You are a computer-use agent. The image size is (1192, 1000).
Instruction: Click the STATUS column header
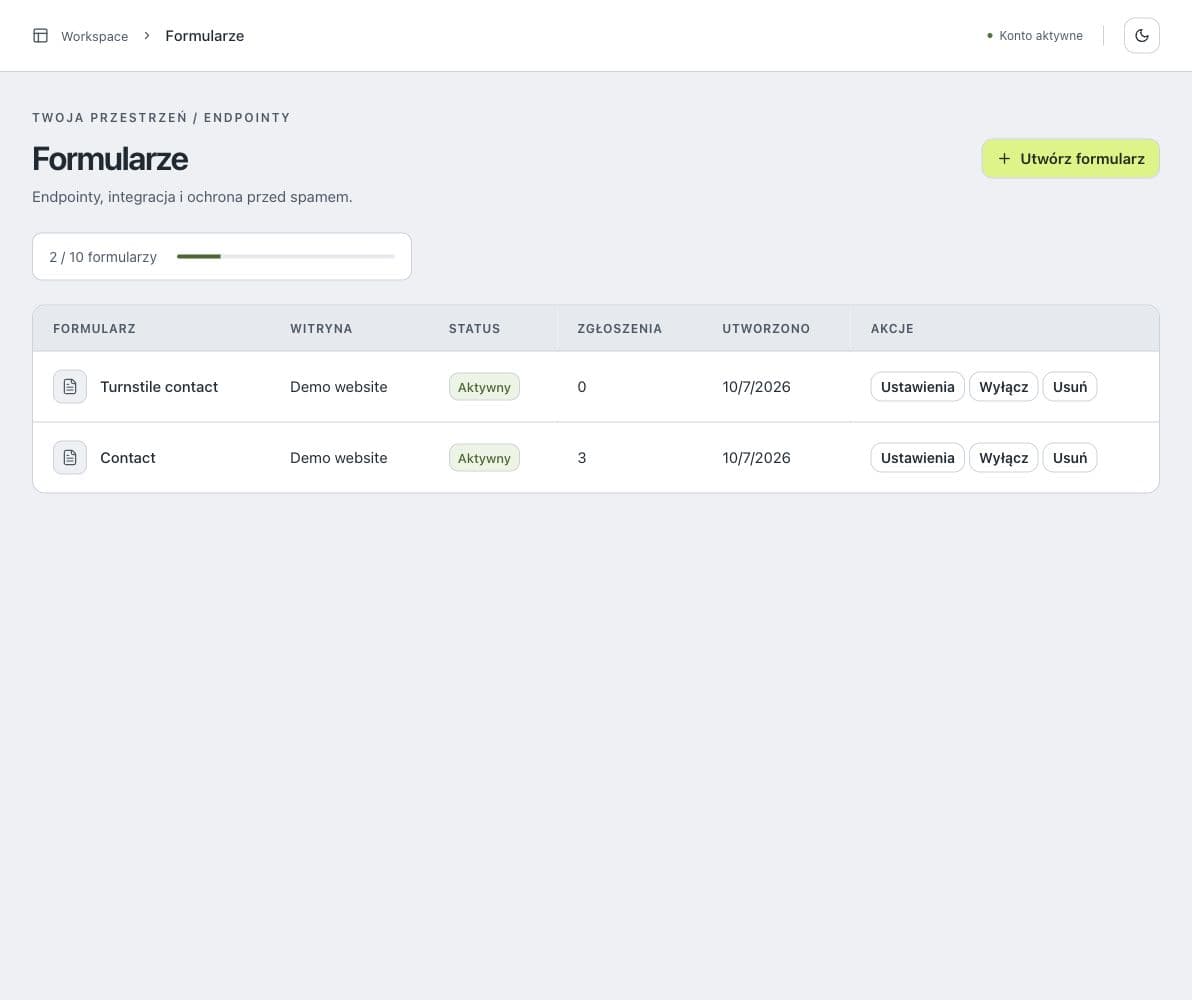tap(474, 329)
